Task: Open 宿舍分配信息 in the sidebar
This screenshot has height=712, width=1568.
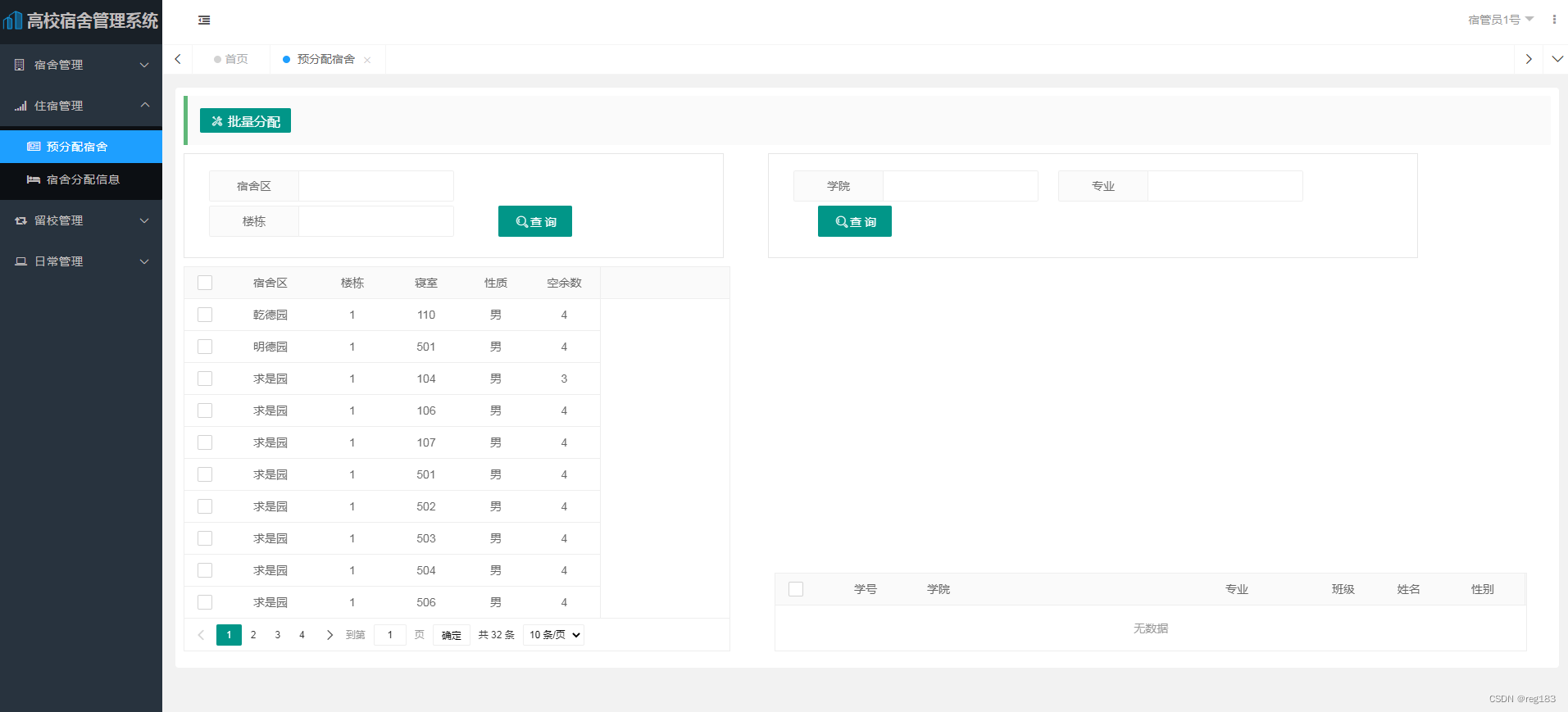Action: (x=81, y=179)
